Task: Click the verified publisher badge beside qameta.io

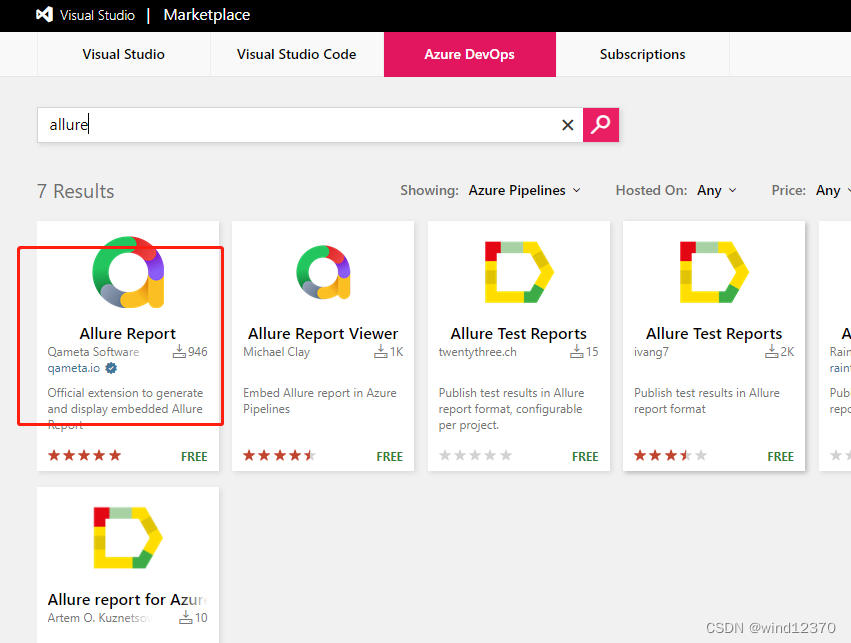Action: click(111, 368)
